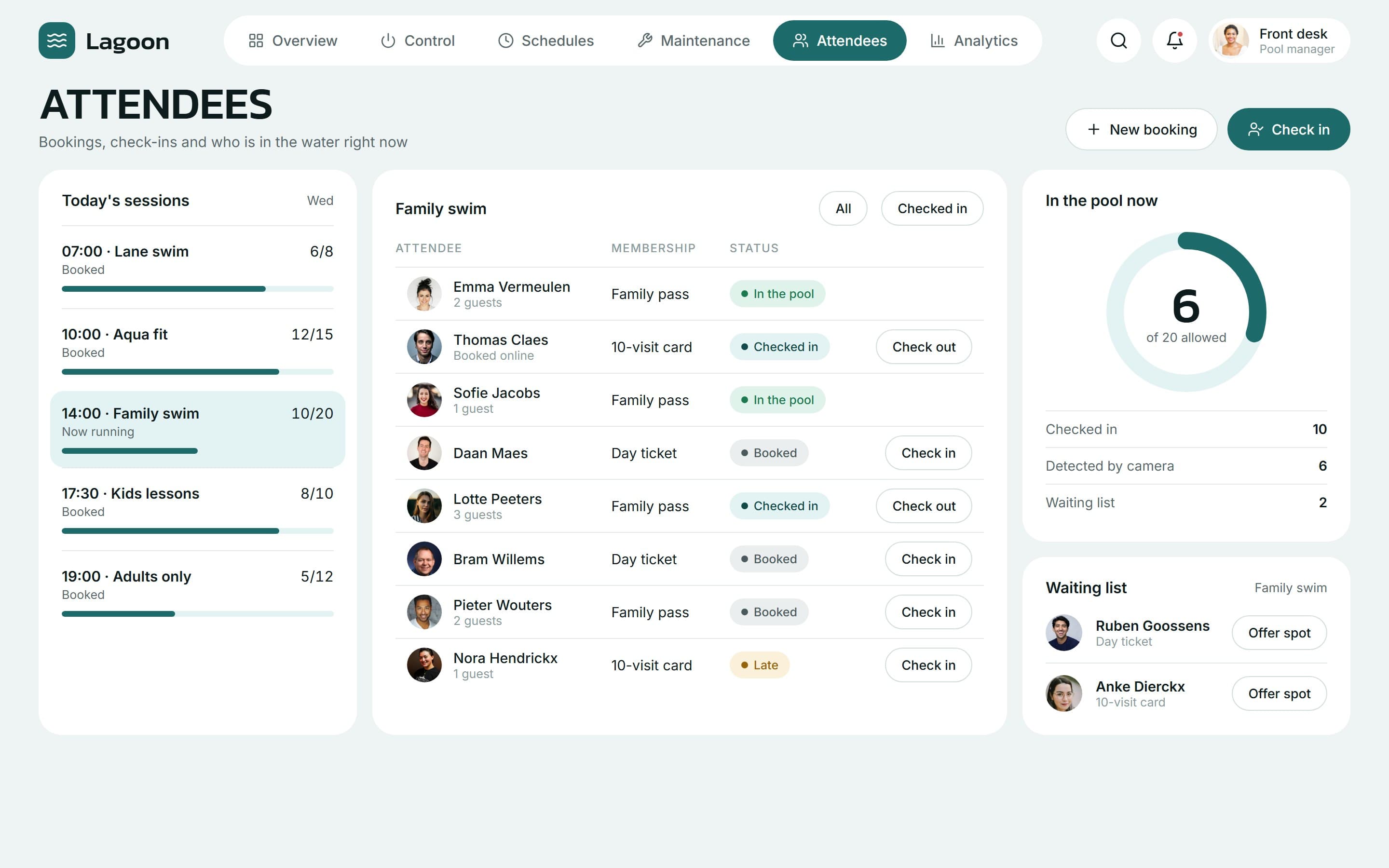
Task: Open the notifications bell icon
Action: [x=1175, y=40]
